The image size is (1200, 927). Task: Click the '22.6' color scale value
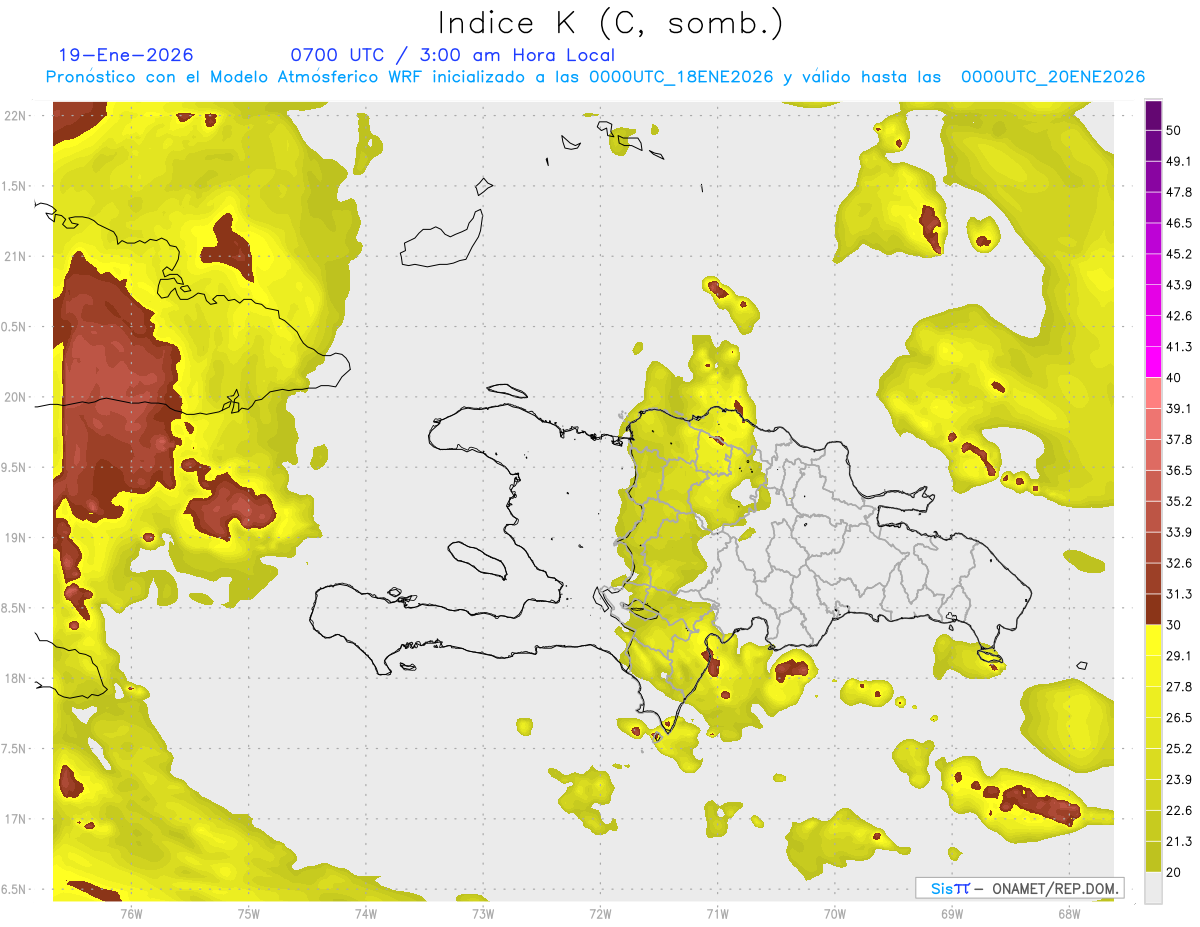tap(1179, 810)
